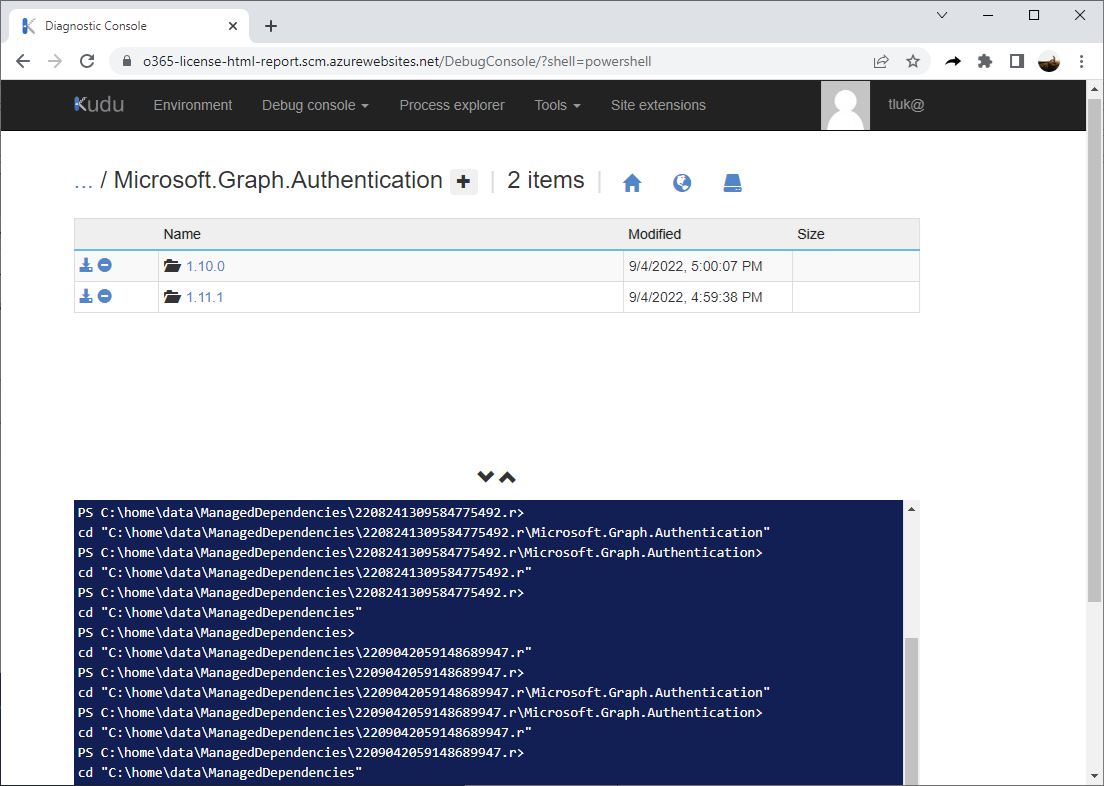Reload the page
Screen dimensions: 1104x786
click(x=87, y=61)
